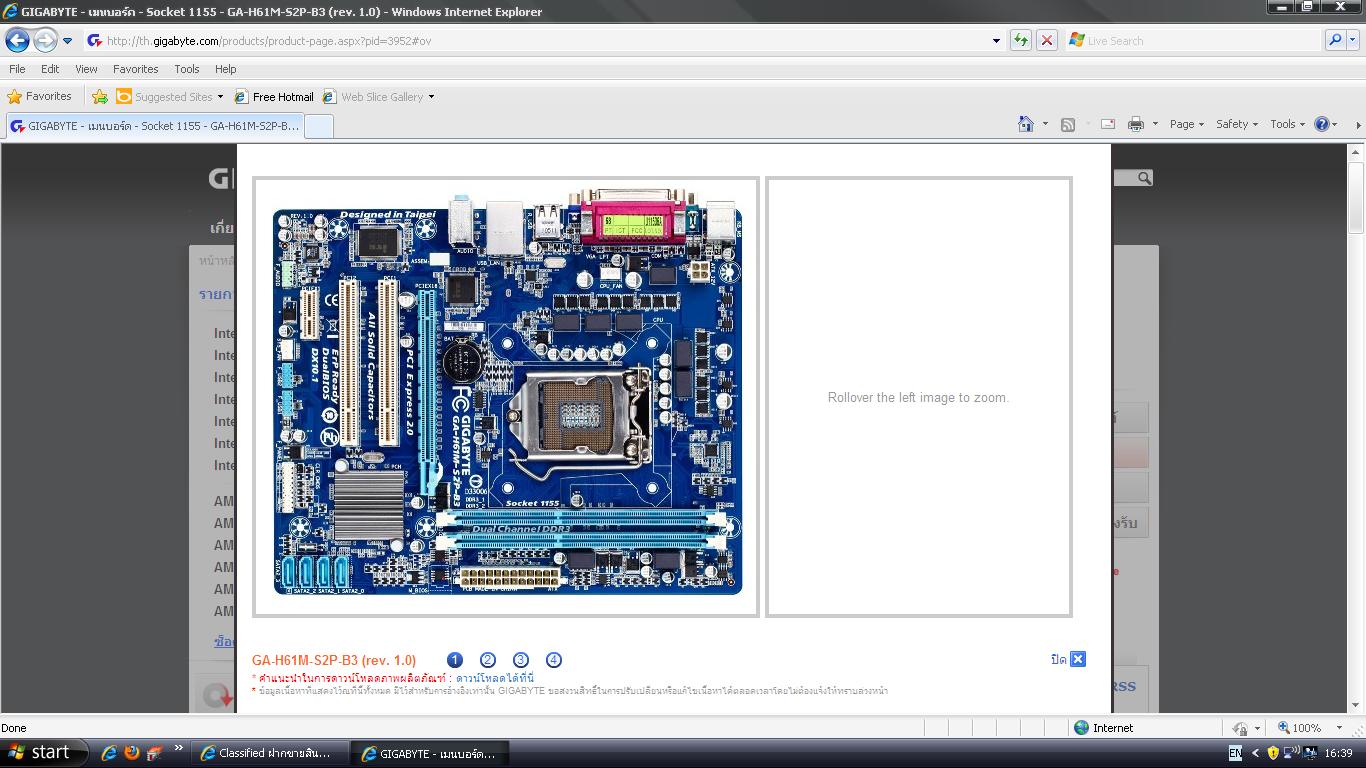This screenshot has height=768, width=1366.
Task: Click the Home icon in command bar
Action: 1026,124
